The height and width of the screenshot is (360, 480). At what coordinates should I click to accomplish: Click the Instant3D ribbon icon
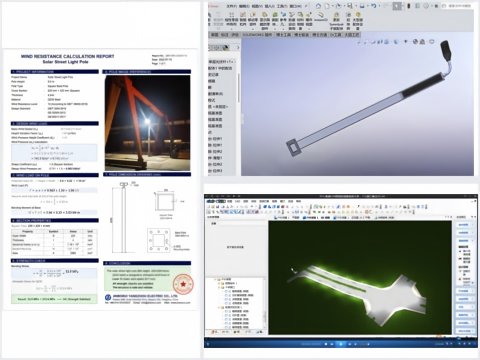321,16
